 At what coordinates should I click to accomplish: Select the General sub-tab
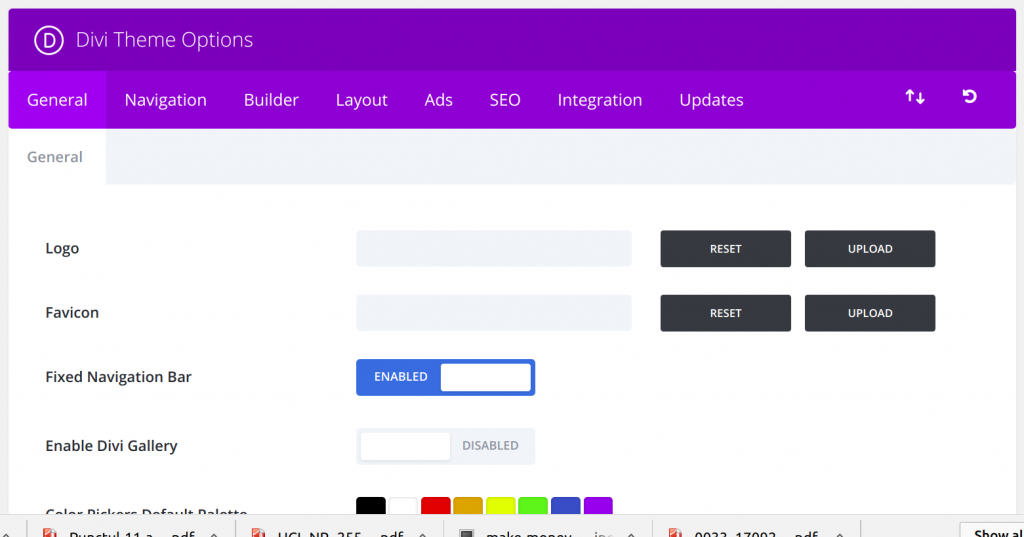tap(55, 157)
